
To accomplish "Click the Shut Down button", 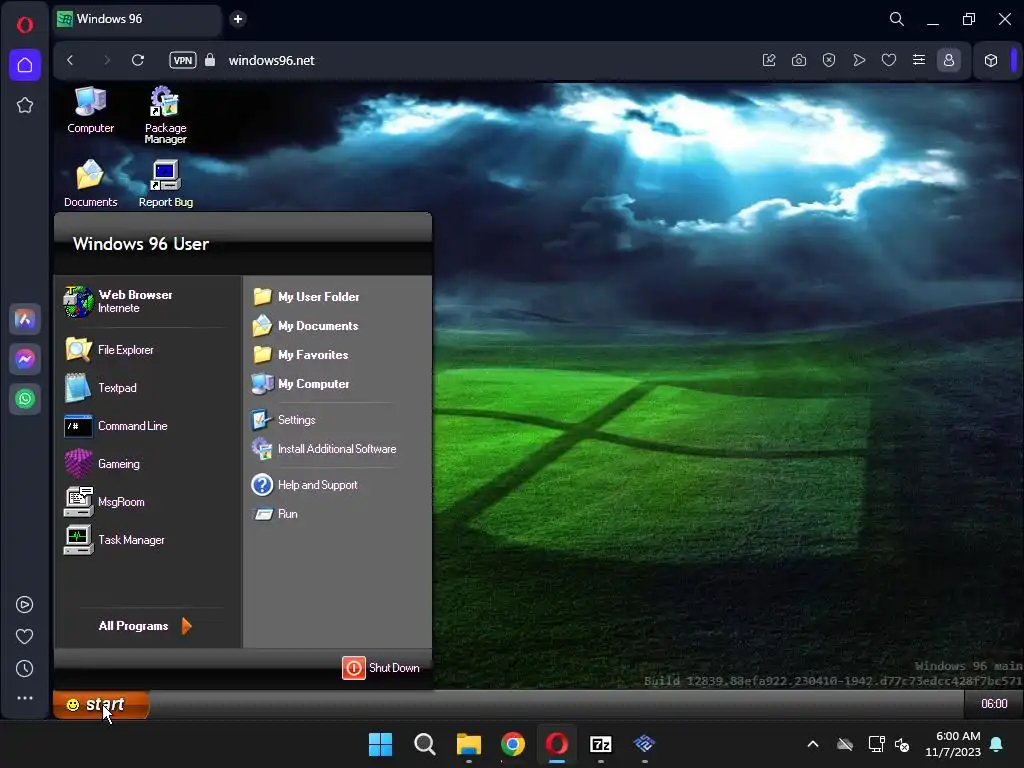I will click(x=381, y=667).
